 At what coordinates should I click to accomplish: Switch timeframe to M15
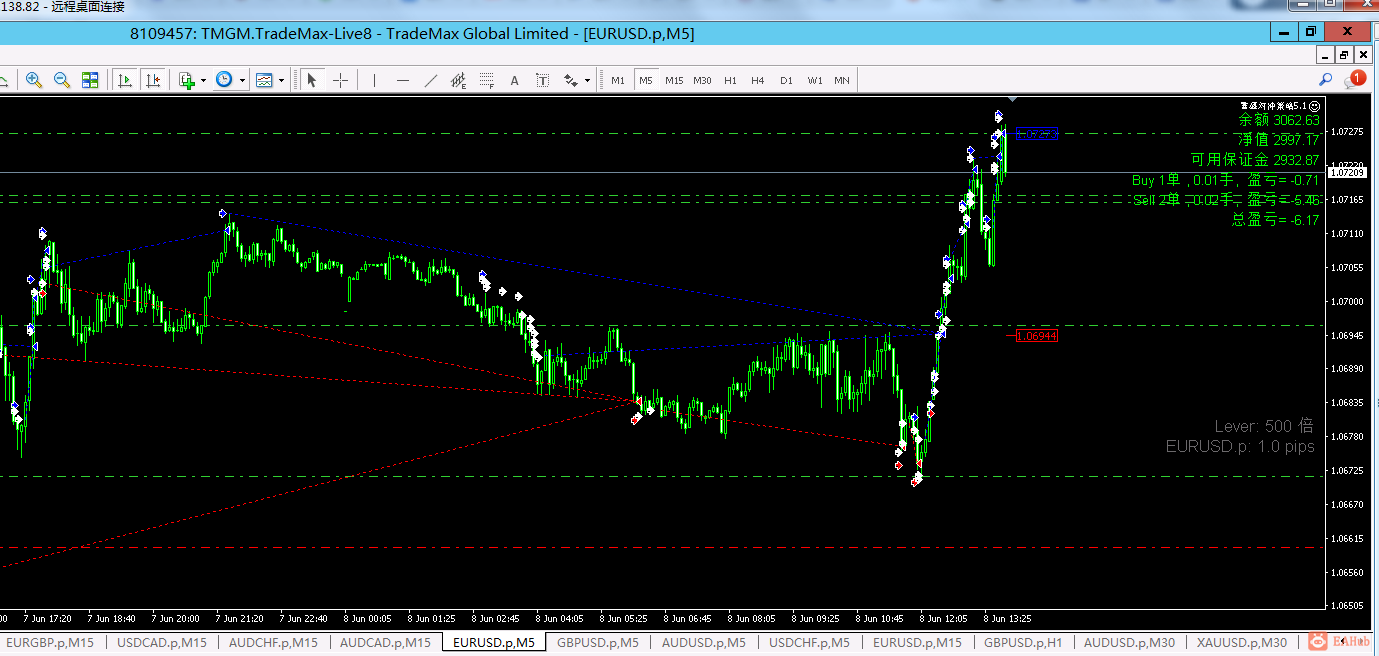[674, 80]
